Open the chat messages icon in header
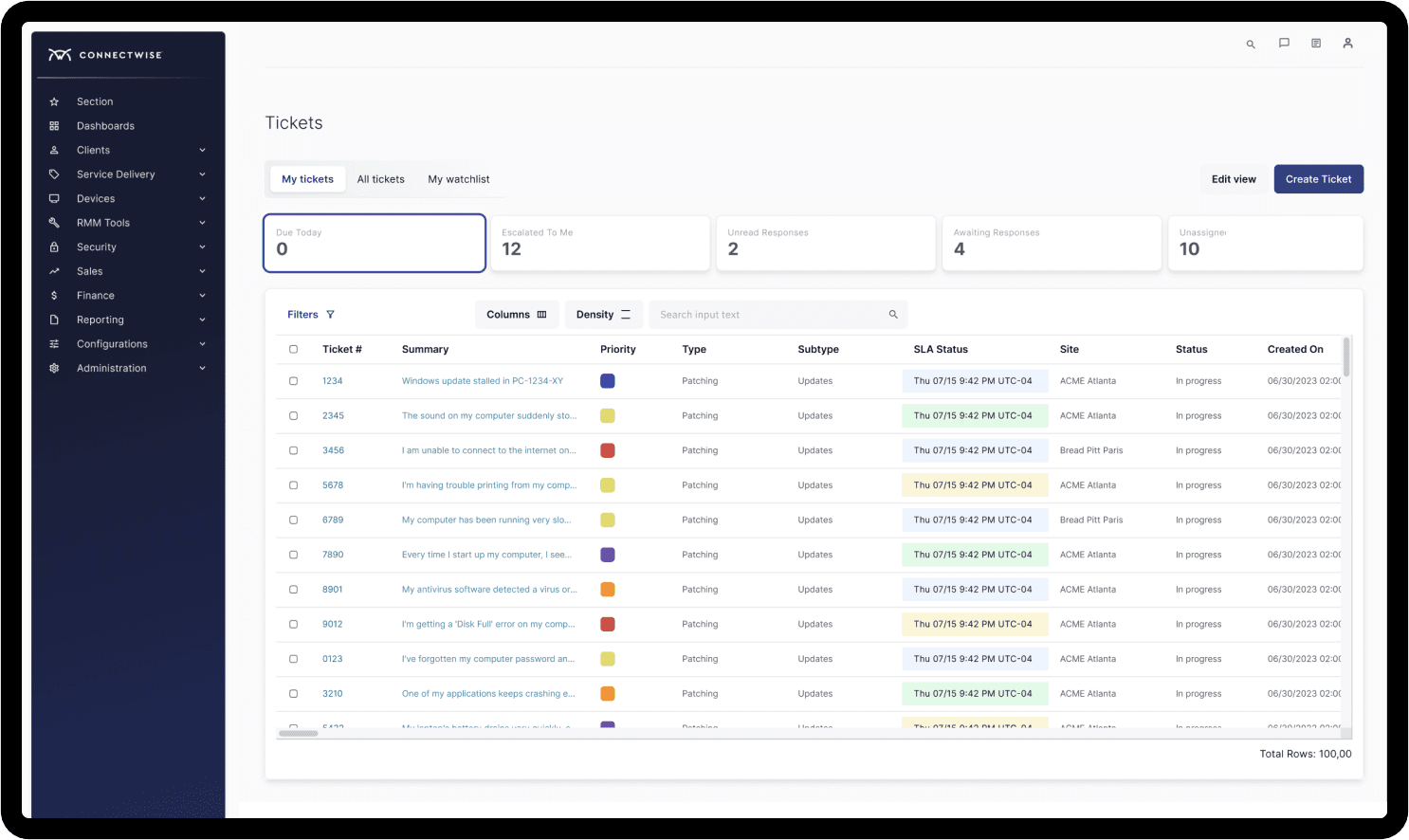This screenshot has width=1409, height=840. (1284, 43)
